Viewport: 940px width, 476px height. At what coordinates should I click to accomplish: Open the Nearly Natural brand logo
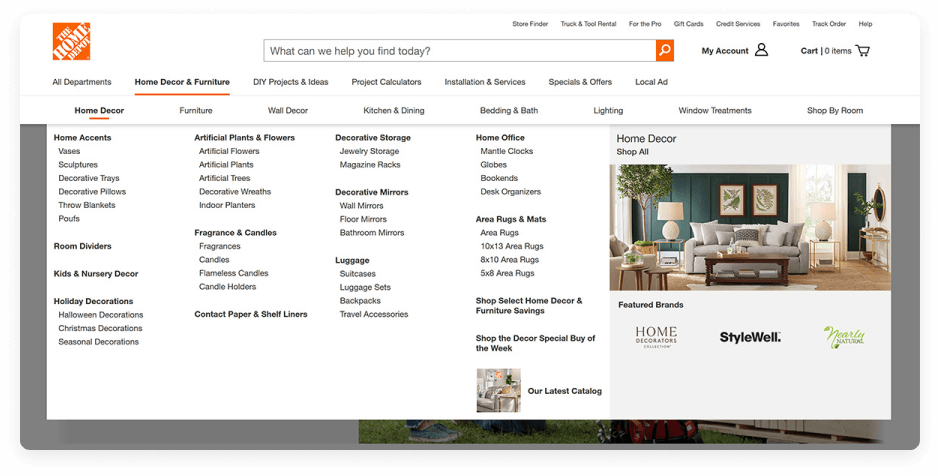click(x=844, y=337)
